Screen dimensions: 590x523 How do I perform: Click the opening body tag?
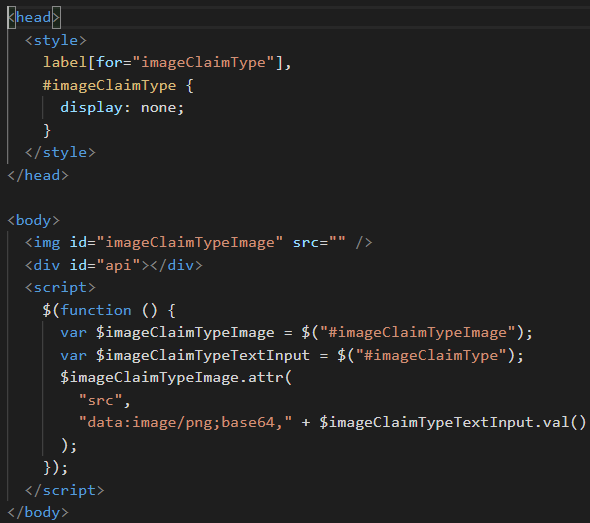[33, 220]
